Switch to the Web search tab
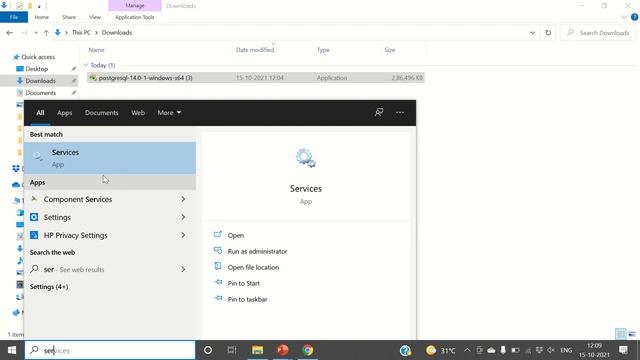This screenshot has height=360, width=640. pyautogui.click(x=138, y=113)
